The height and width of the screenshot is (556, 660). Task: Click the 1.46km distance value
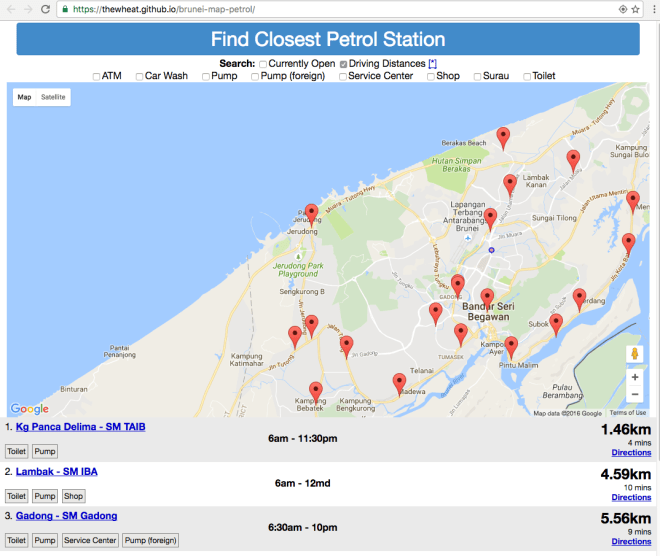[626, 429]
